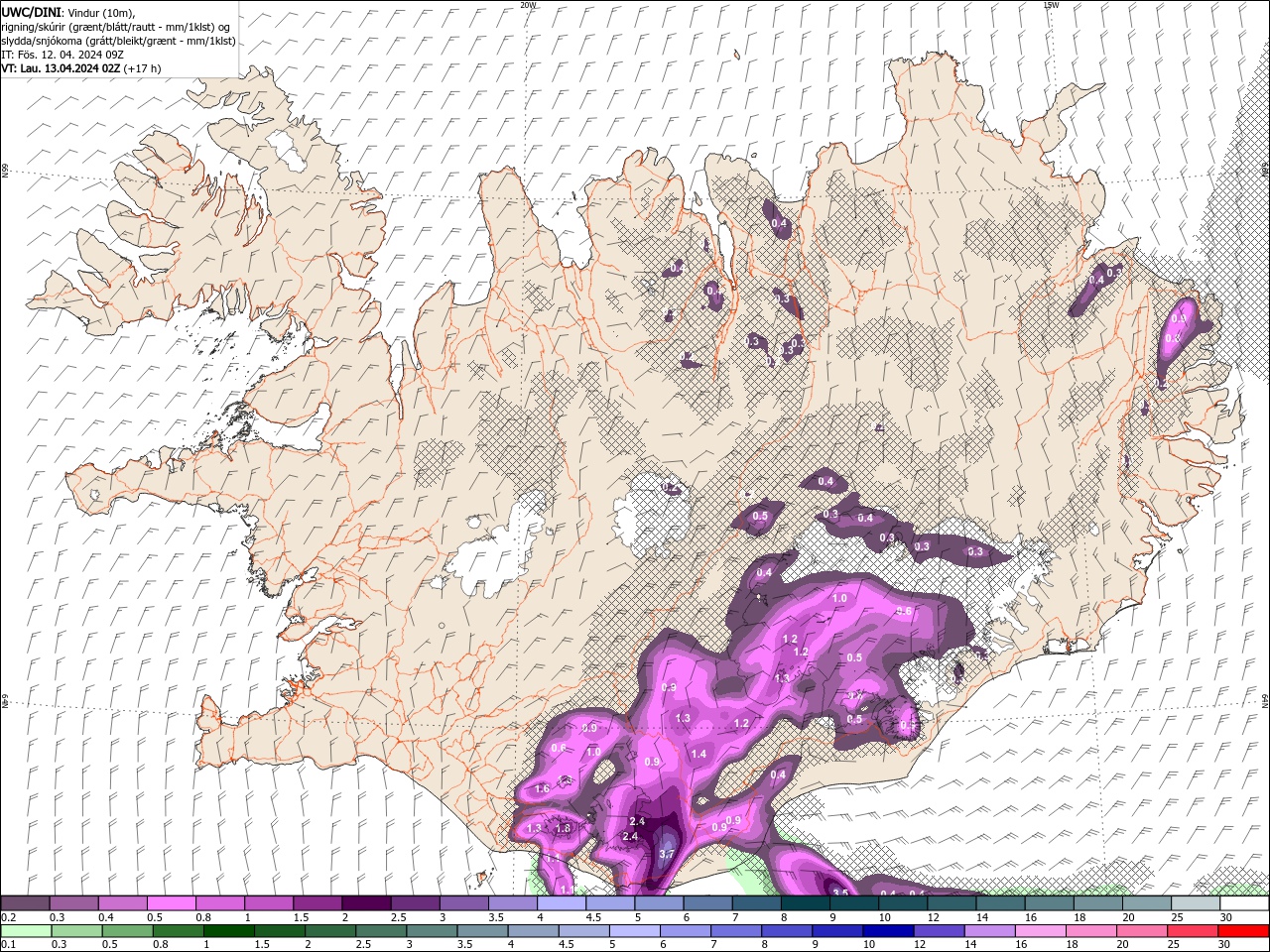Click the '3.7' peak value in the dark core

[667, 854]
